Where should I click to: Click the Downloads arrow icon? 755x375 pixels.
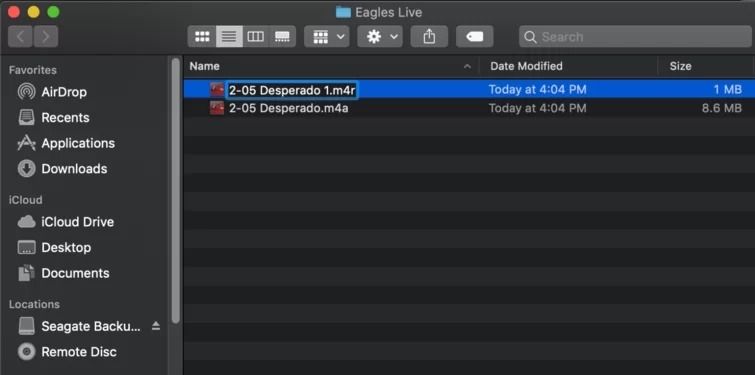[x=26, y=168]
